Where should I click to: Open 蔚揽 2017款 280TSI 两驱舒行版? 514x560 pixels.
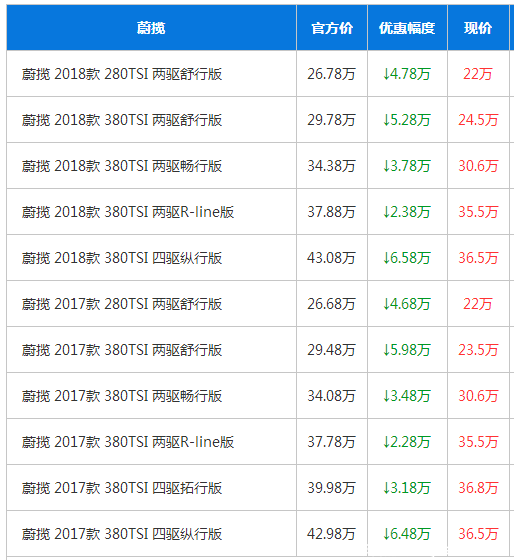click(x=122, y=304)
